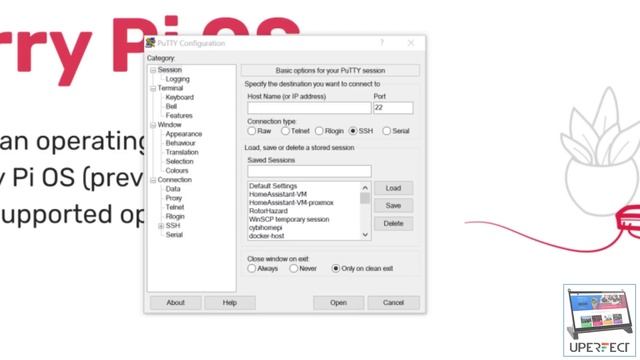This screenshot has width=640, height=360.
Task: Open Logging settings in category tree
Action: tap(177, 79)
